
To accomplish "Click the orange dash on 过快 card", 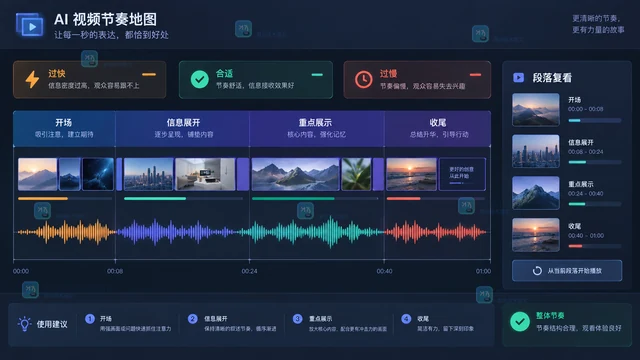I will [x=149, y=75].
